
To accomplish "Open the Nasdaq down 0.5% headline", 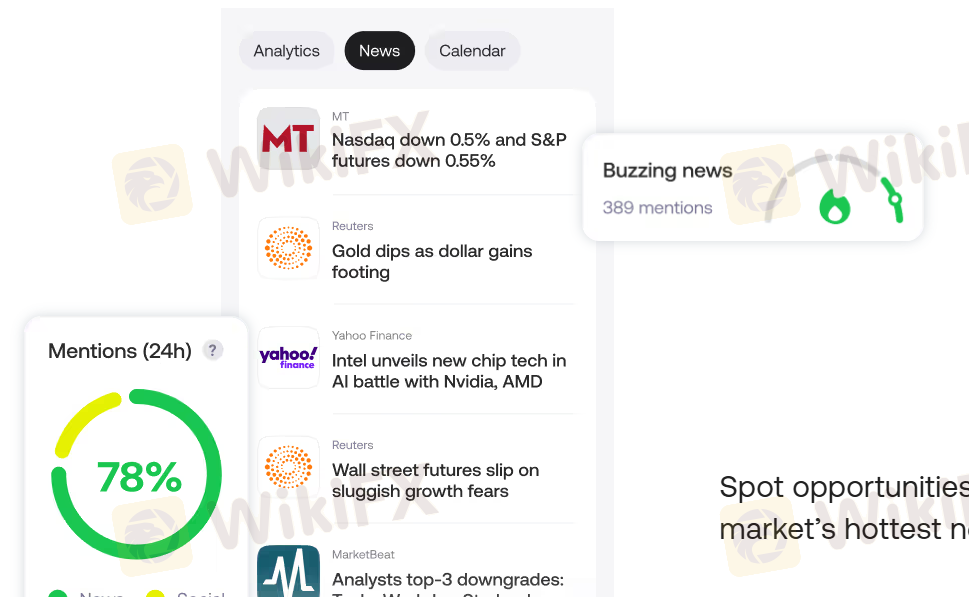I will coord(449,150).
